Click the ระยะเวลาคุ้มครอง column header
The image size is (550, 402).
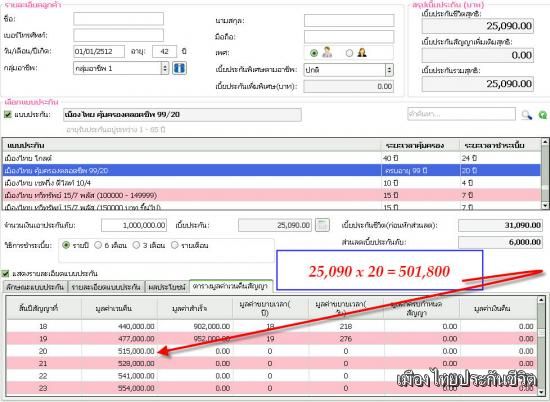(x=421, y=145)
